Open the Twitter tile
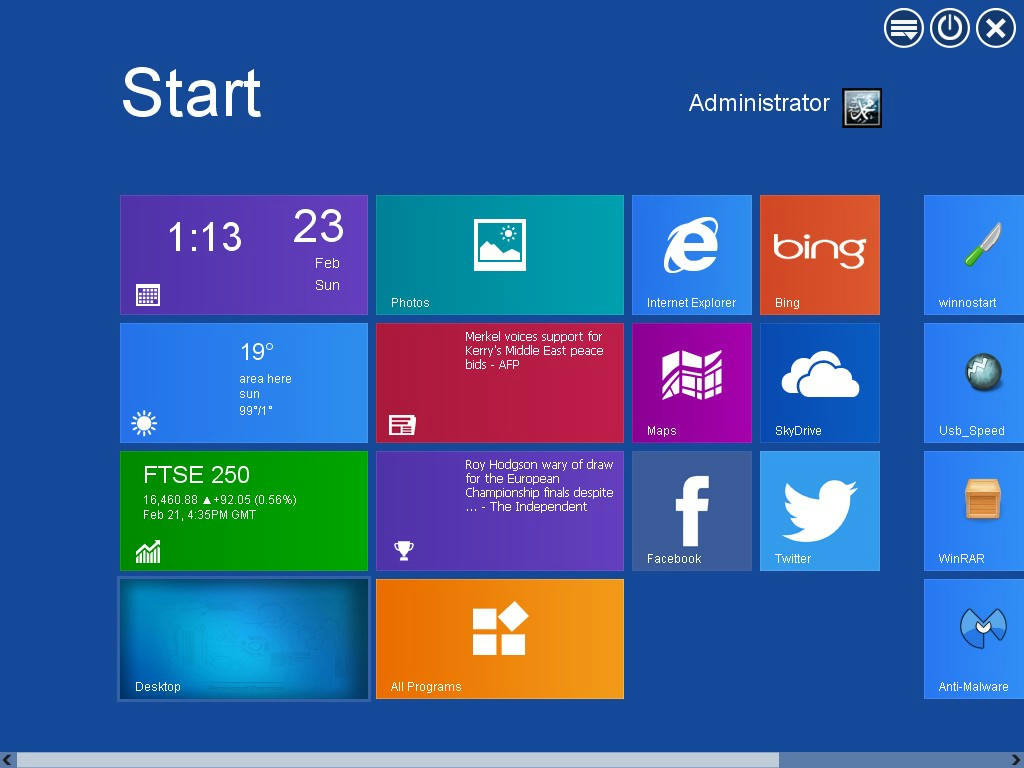Image resolution: width=1024 pixels, height=768 pixels. coord(820,511)
